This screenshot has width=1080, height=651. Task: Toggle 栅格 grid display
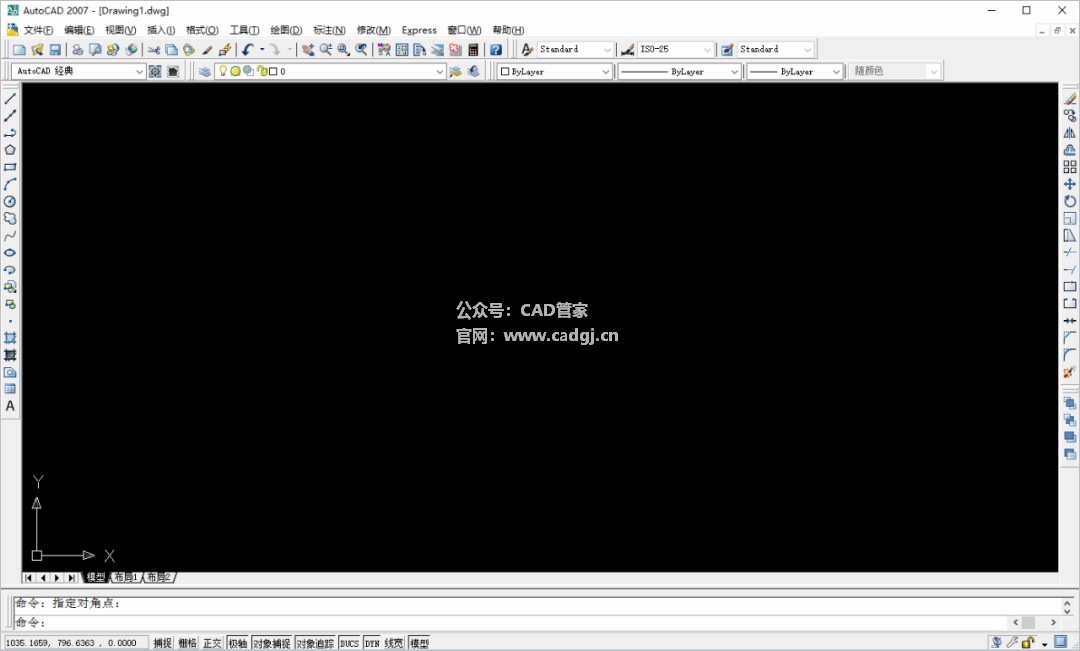coord(187,643)
